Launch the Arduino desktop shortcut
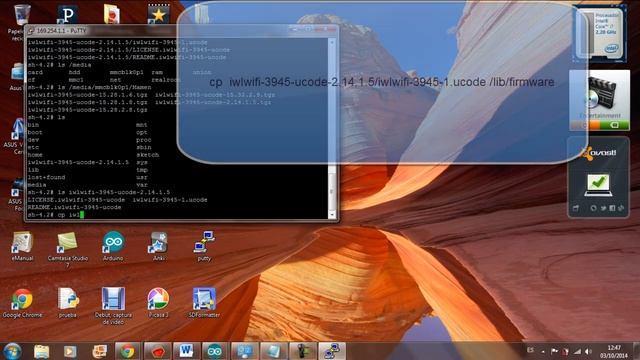The image size is (640, 360). click(113, 246)
